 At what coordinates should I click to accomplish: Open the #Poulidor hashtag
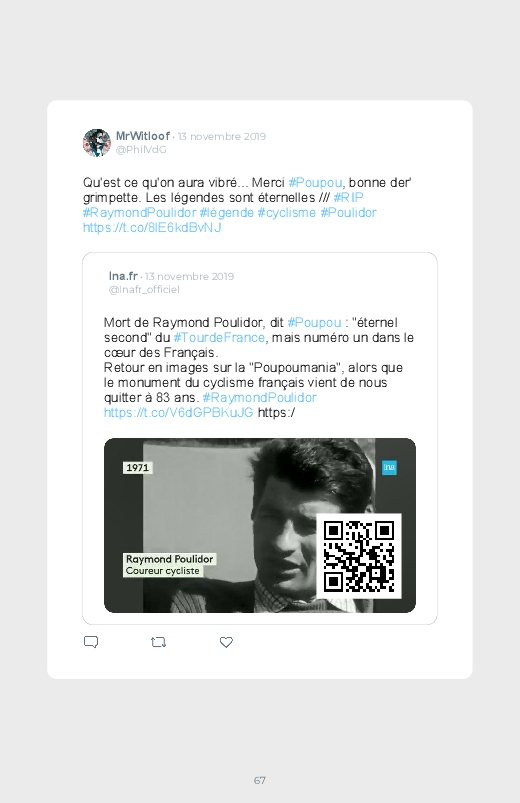348,213
